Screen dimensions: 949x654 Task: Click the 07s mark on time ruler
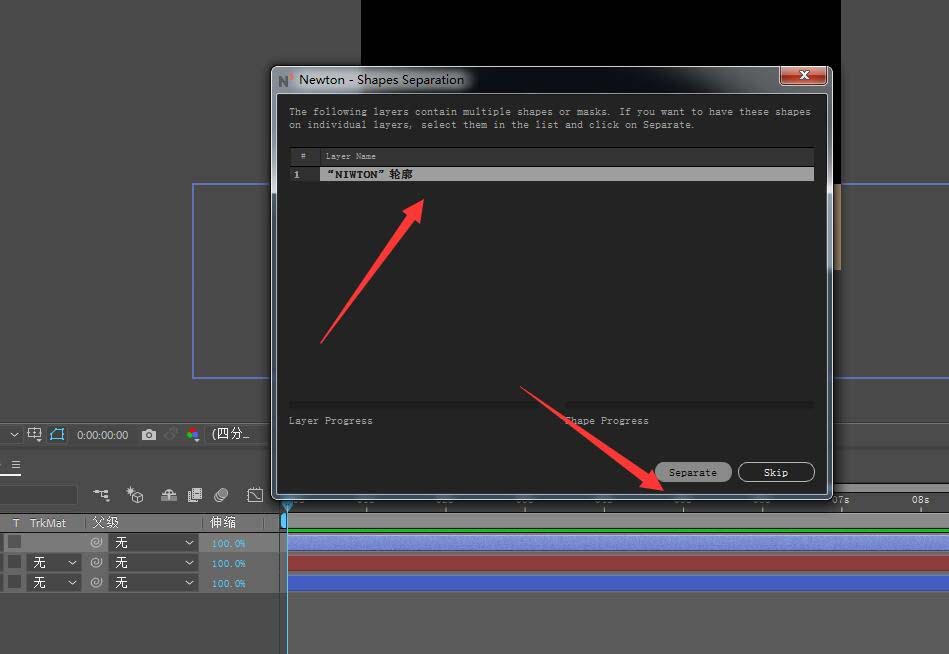click(841, 500)
